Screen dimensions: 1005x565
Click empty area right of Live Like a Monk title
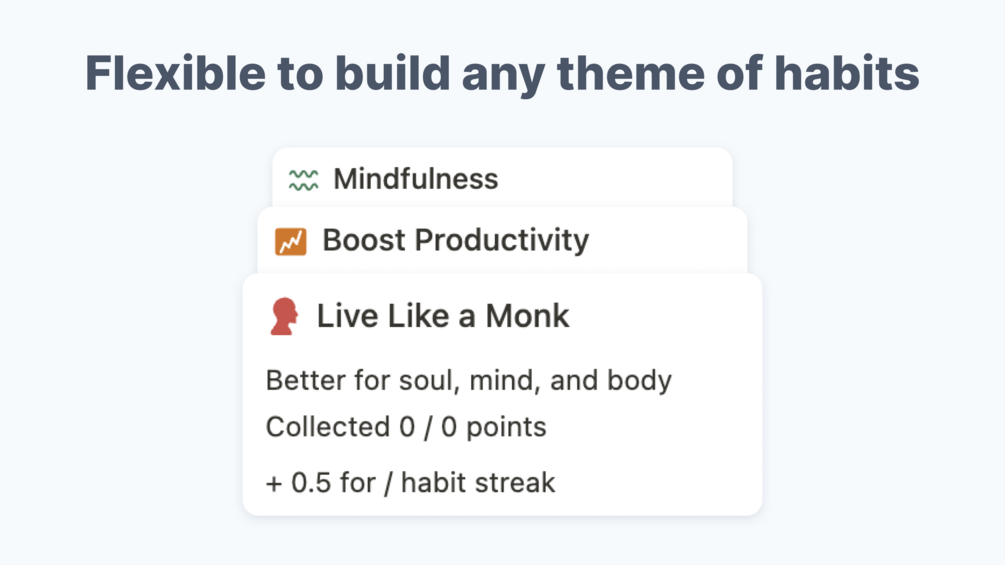(670, 316)
